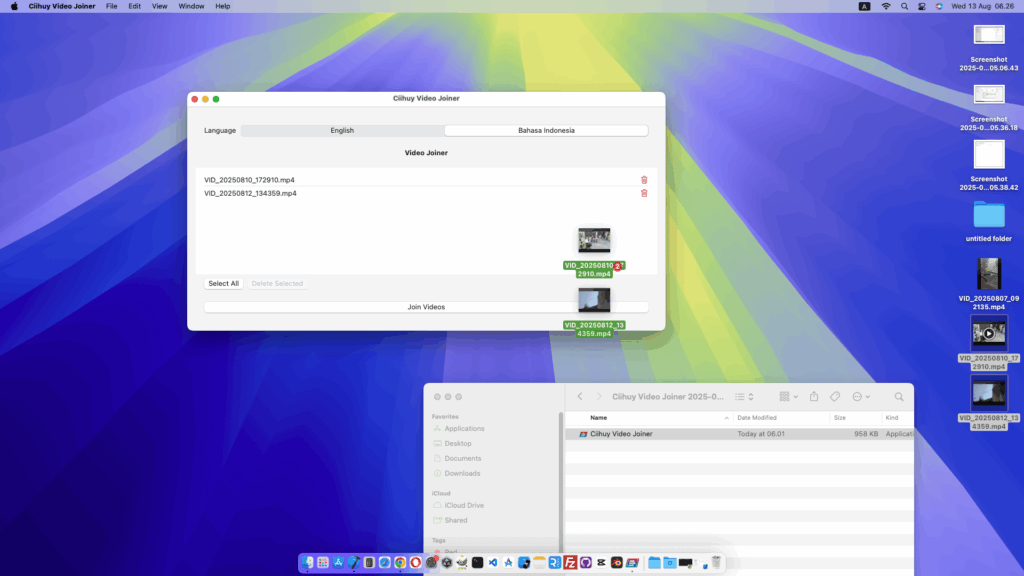This screenshot has height=576, width=1024.
Task: Open the input source menu bar icon
Action: (x=864, y=7)
